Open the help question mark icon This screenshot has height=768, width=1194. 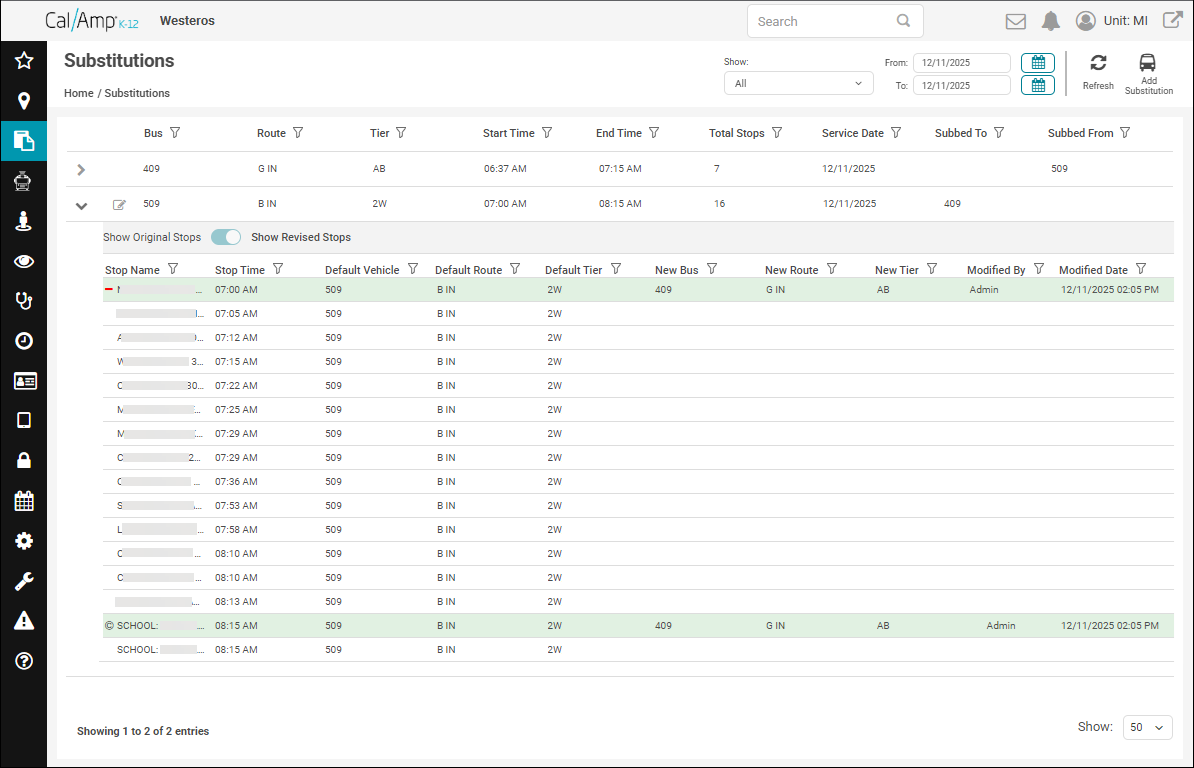click(x=24, y=661)
